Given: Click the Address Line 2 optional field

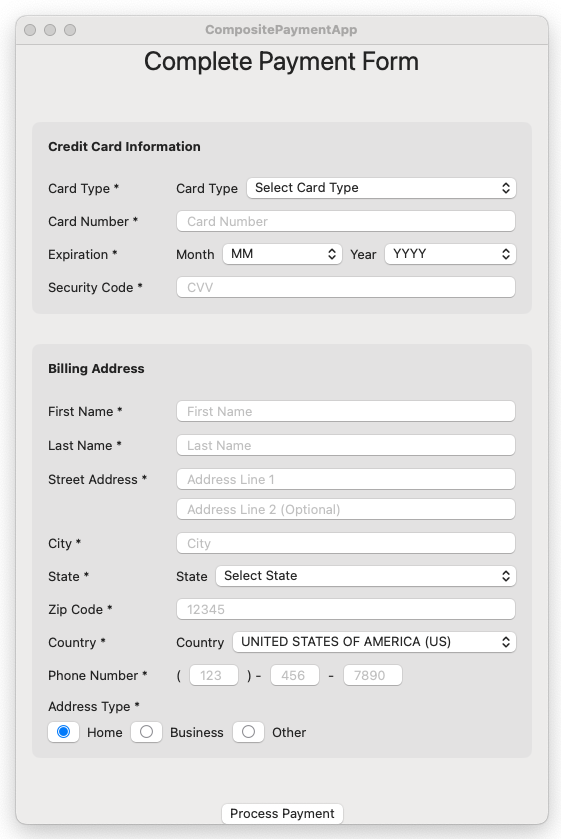Looking at the screenshot, I should (346, 509).
